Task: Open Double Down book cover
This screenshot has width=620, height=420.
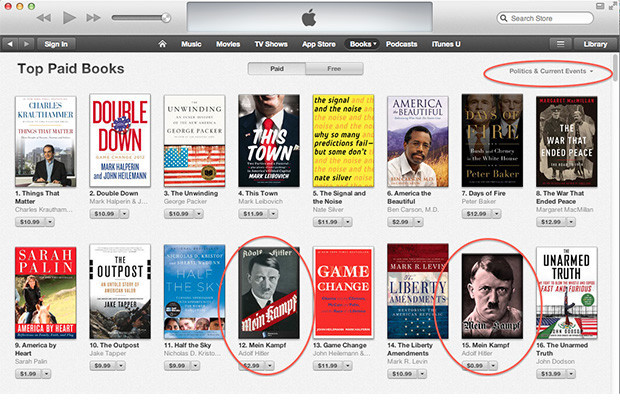Action: (120, 140)
